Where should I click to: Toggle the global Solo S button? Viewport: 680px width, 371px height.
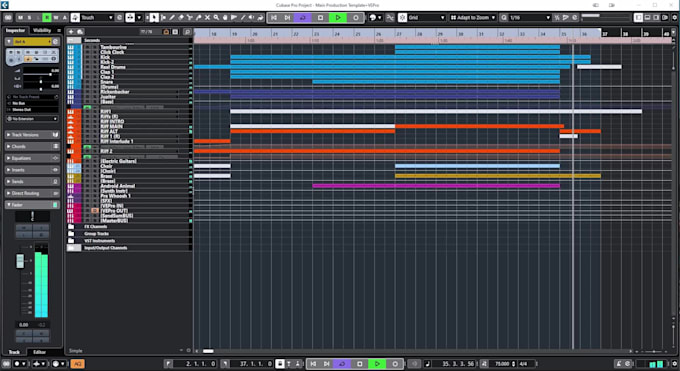[x=29, y=17]
